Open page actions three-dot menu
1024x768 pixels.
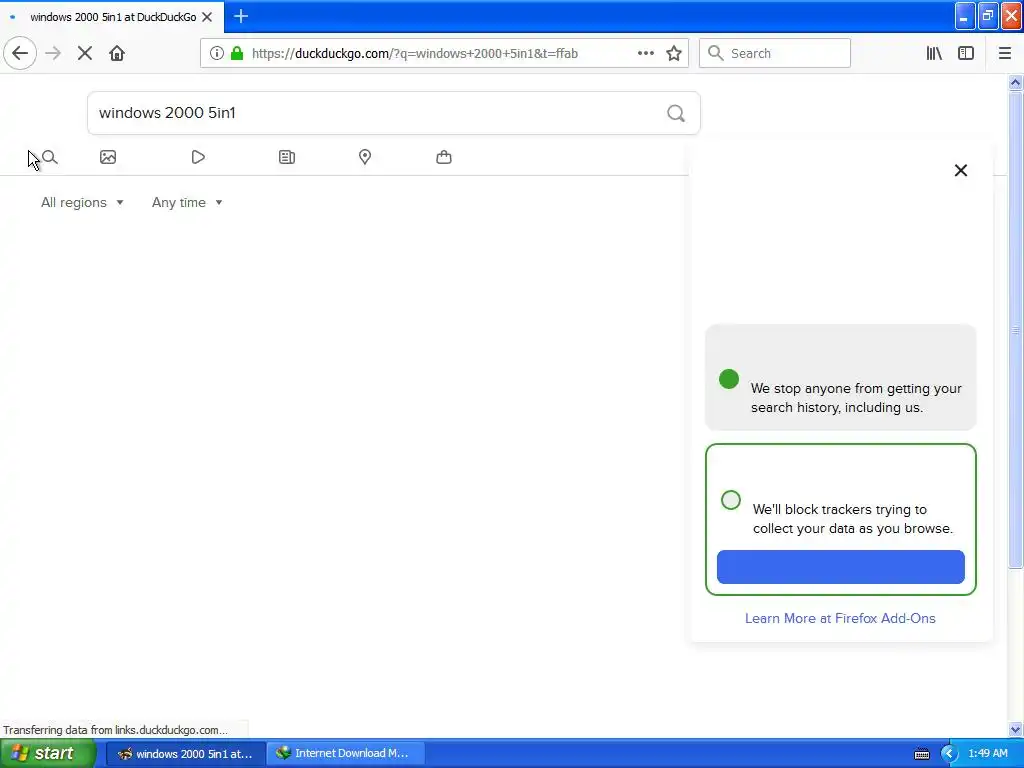(646, 54)
